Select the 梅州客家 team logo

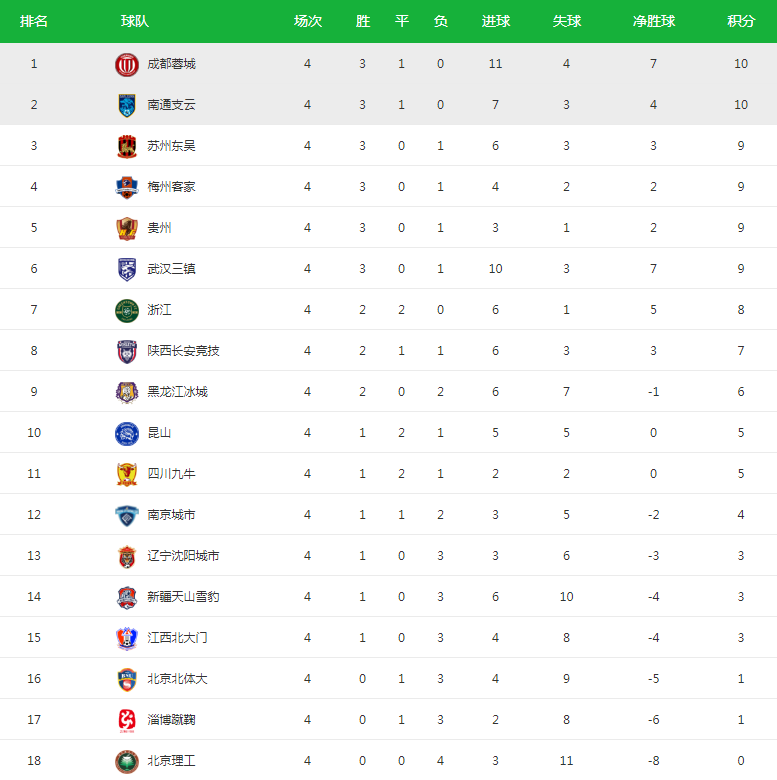[x=127, y=188]
